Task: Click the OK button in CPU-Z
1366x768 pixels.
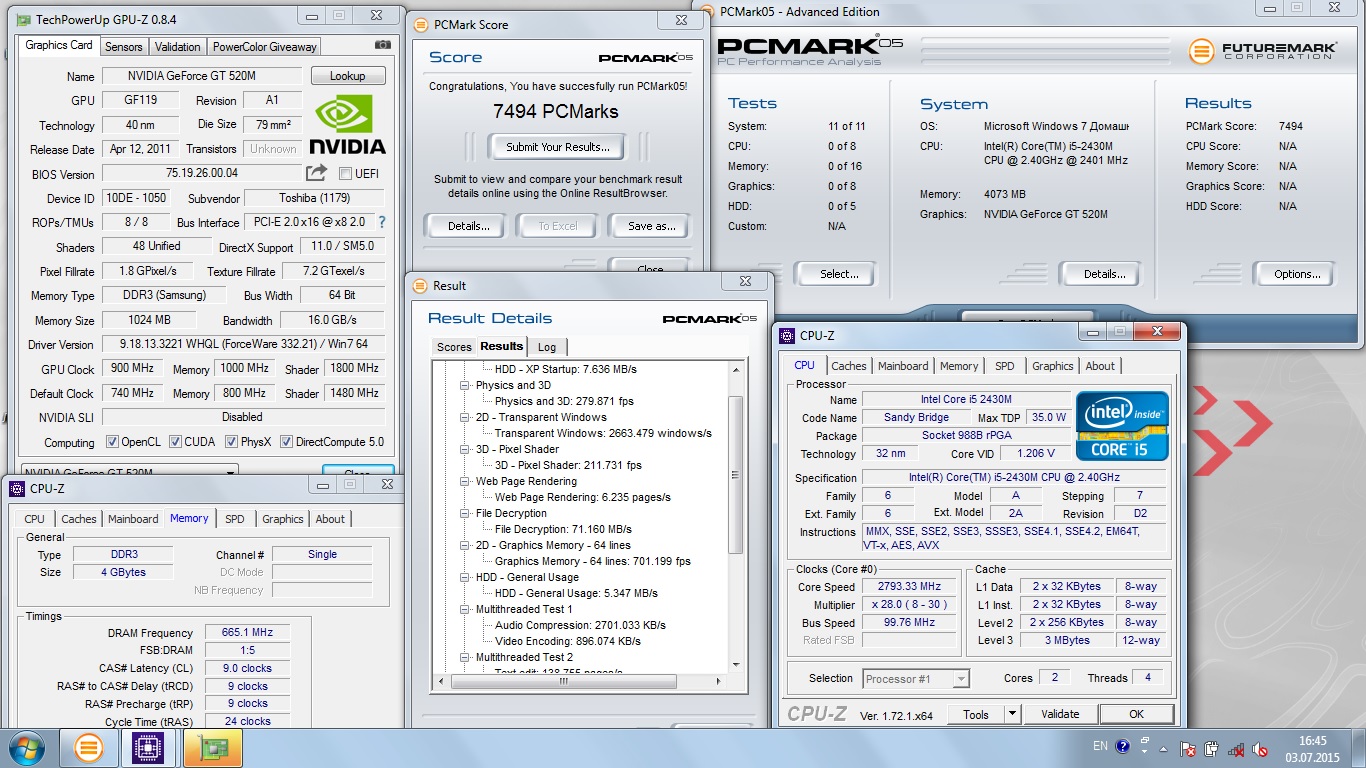Action: [x=1136, y=714]
